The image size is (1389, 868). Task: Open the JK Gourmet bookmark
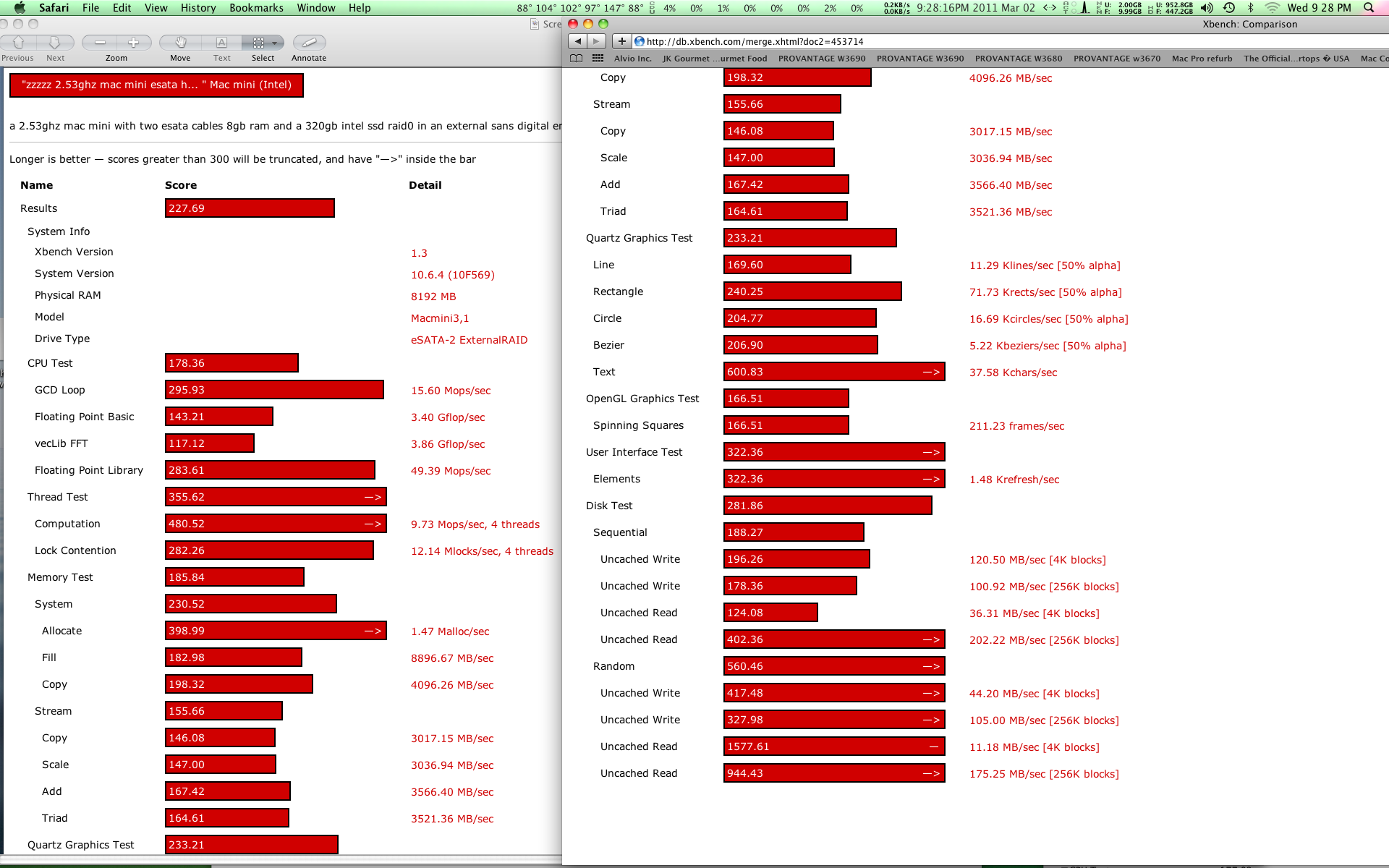tap(715, 59)
